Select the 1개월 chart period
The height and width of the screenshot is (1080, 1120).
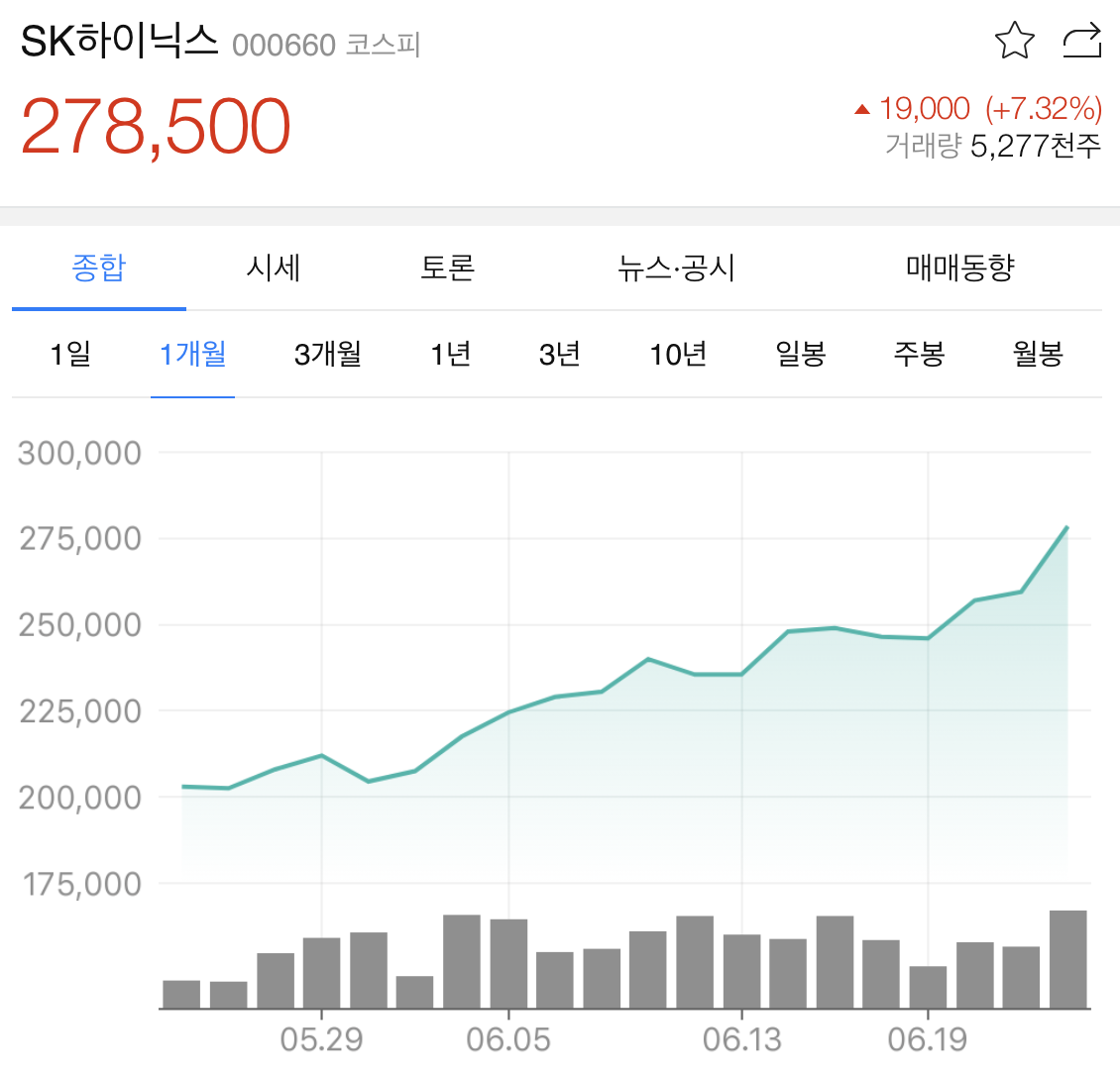193,355
